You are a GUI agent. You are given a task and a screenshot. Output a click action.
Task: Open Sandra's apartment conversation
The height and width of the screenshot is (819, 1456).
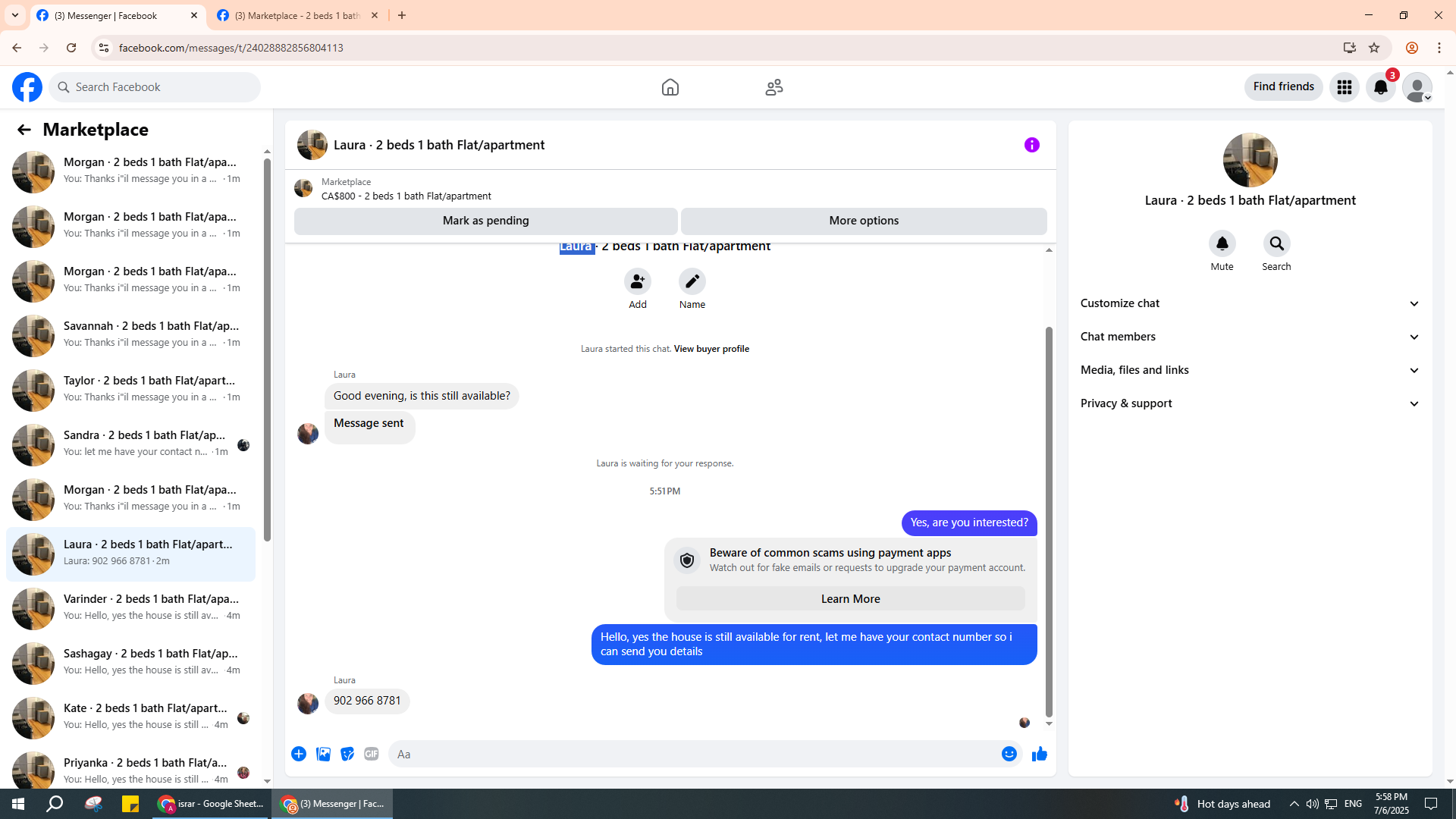[x=130, y=445]
